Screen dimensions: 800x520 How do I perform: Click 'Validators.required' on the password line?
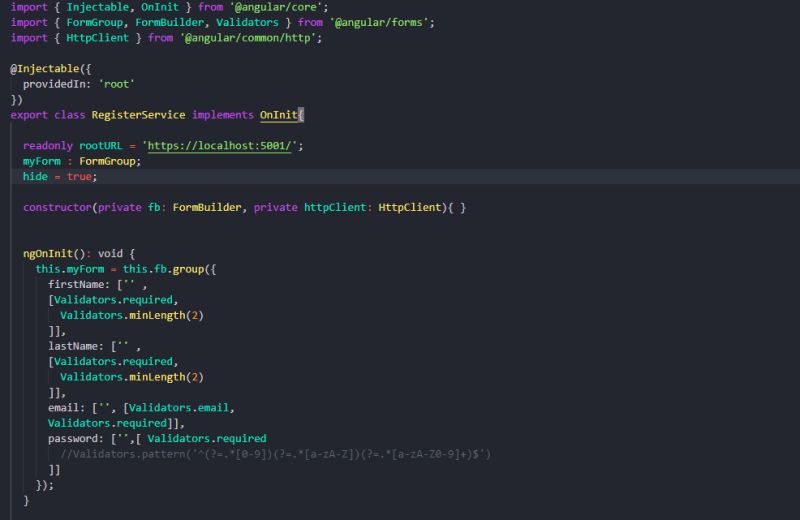click(x=207, y=438)
